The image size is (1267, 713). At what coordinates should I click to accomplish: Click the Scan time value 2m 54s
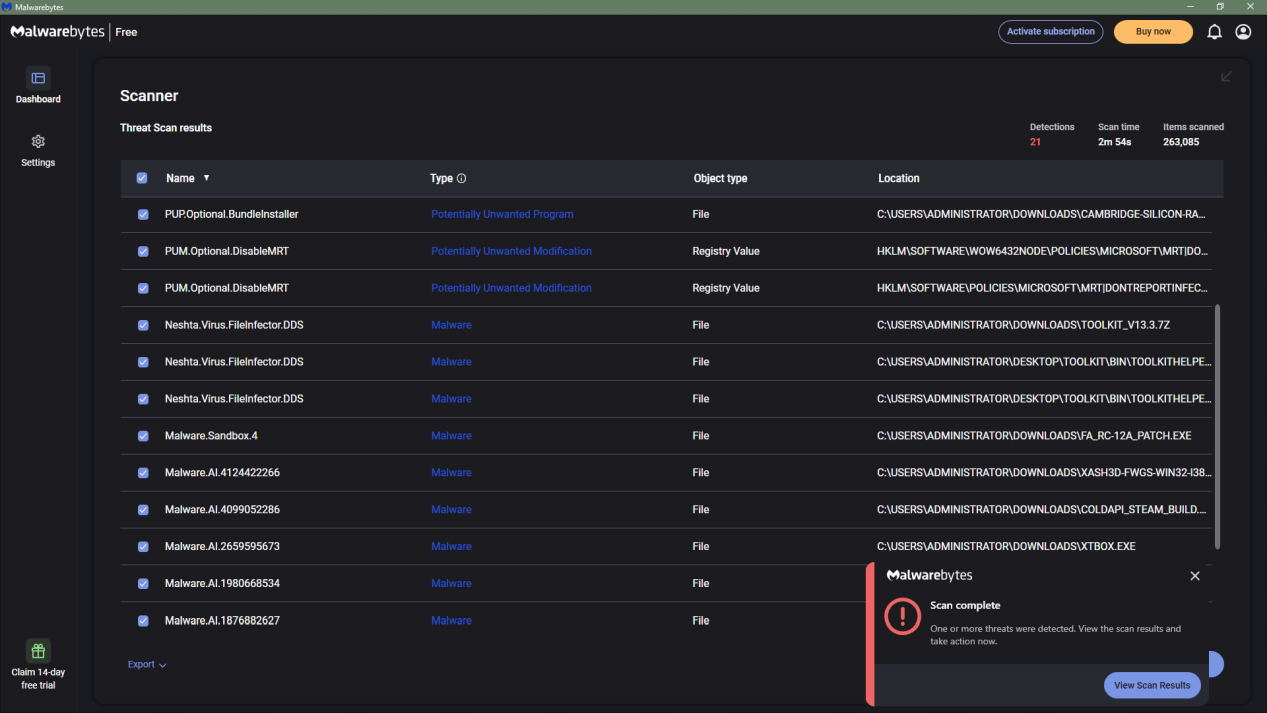(1114, 142)
